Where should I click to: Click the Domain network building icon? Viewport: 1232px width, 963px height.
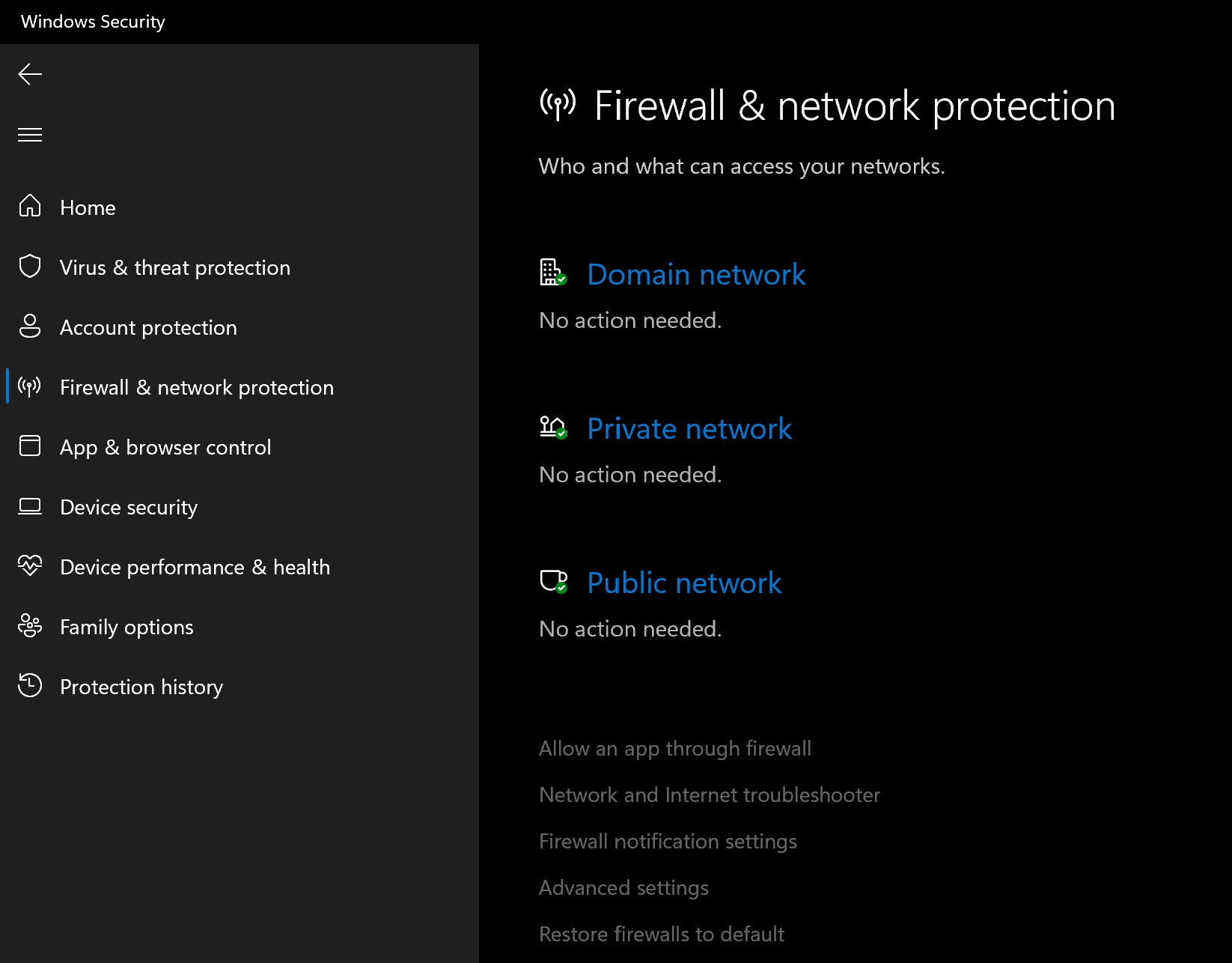[x=552, y=273]
